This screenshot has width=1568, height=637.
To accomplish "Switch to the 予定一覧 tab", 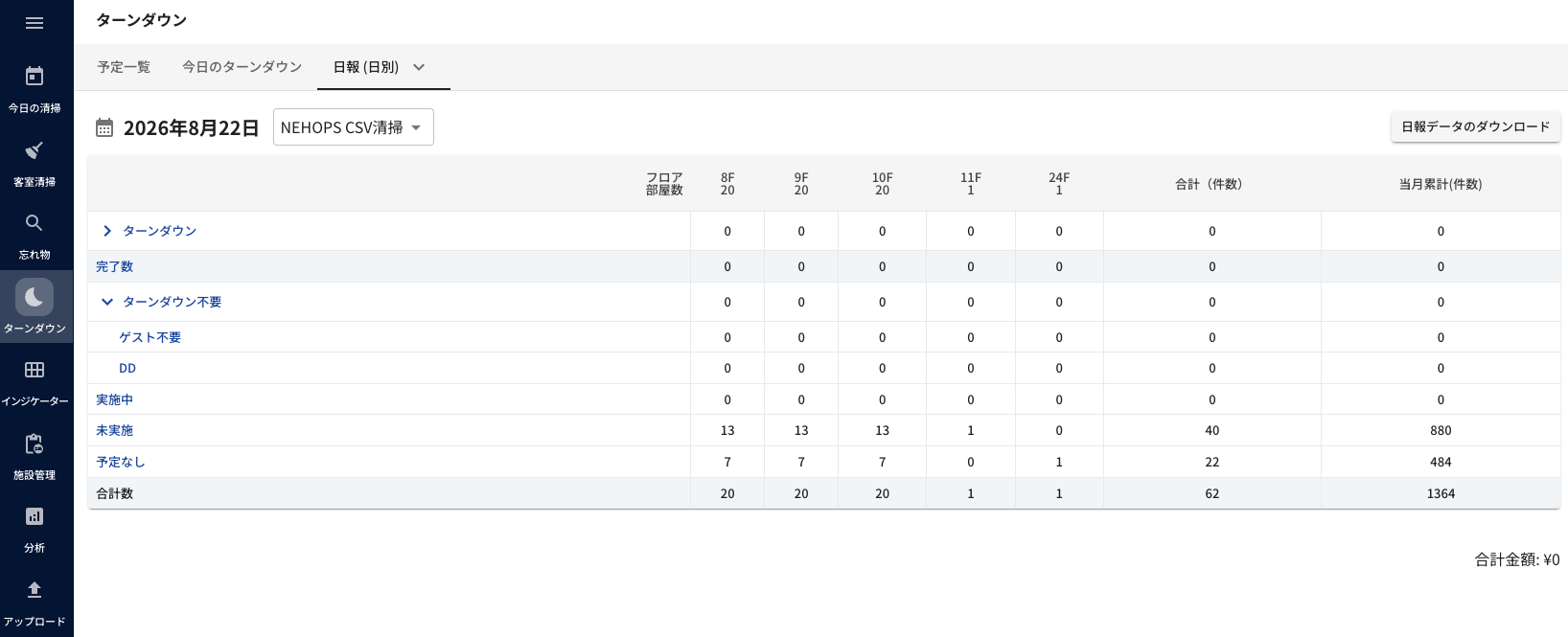I will pyautogui.click(x=124, y=67).
